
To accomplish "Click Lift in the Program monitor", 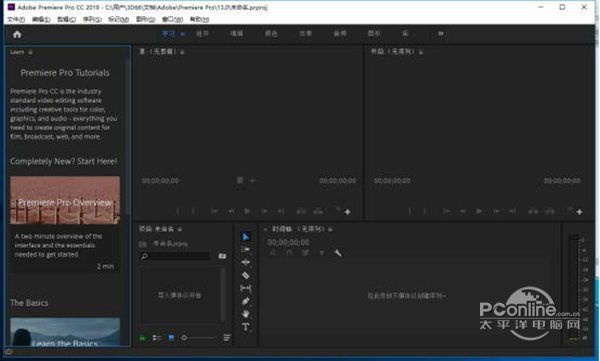I will [533, 211].
